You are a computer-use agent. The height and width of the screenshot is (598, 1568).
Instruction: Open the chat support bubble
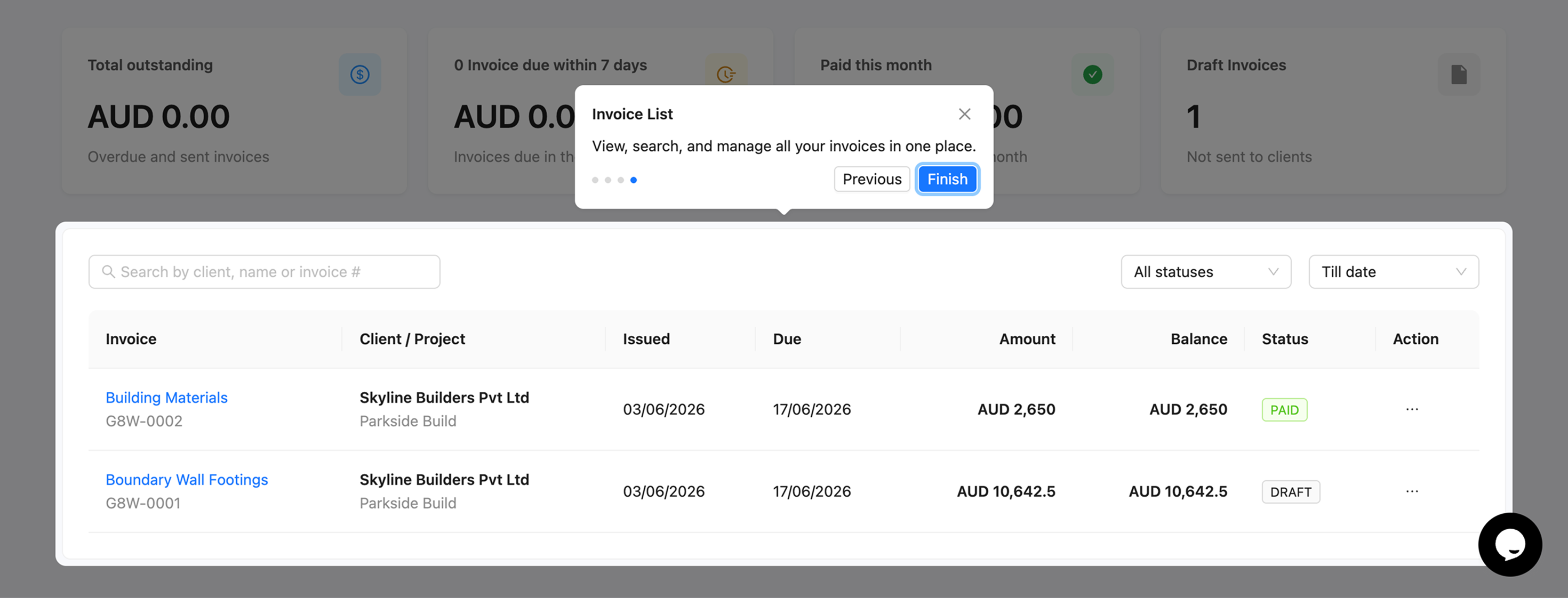[1510, 544]
